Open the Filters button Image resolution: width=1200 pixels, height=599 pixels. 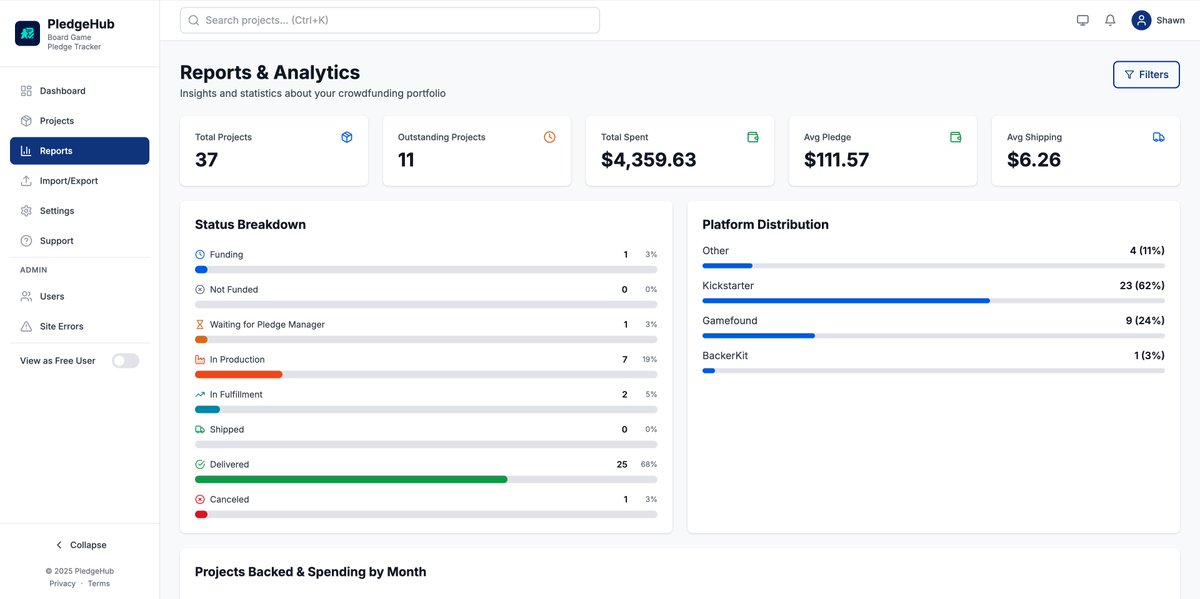click(1146, 75)
